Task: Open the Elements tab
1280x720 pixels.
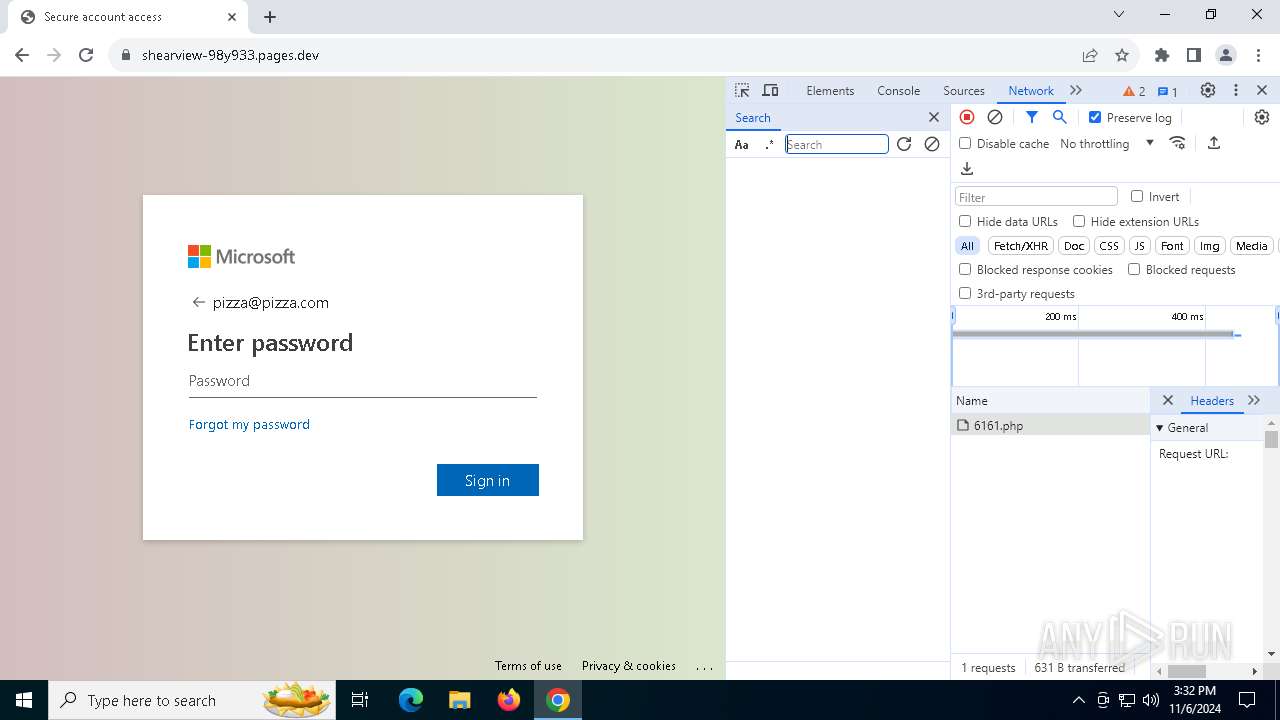Action: tap(830, 90)
